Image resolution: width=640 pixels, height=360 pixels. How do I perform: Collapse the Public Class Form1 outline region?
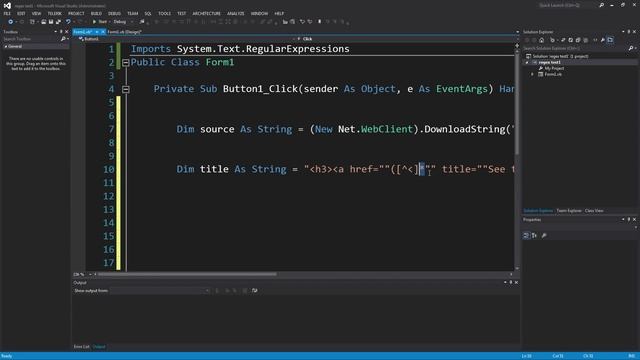click(126, 63)
